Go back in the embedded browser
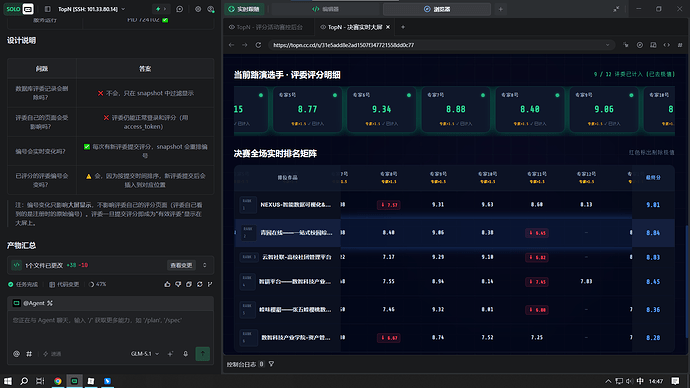Viewport: 690px width, 388px height. [231, 45]
